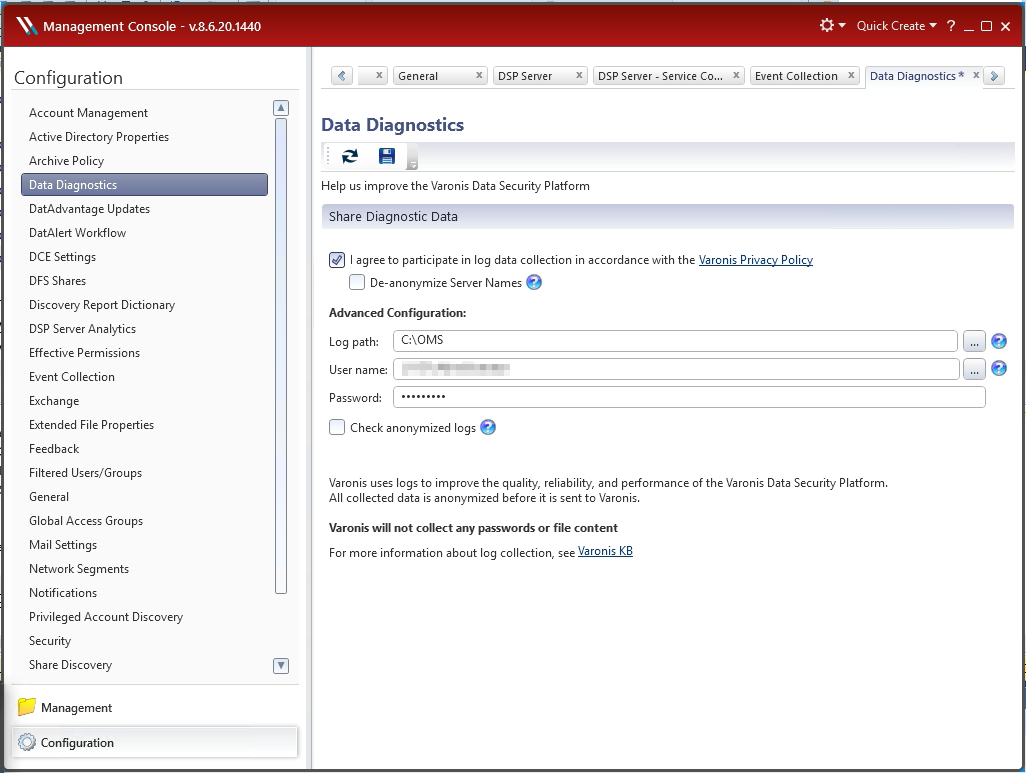Enable De-anonymize Server Names
The width and height of the screenshot is (1026, 773).
[x=357, y=282]
